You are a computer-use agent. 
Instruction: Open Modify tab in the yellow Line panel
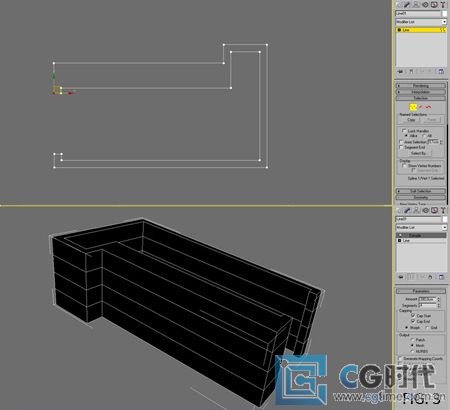click(407, 4)
